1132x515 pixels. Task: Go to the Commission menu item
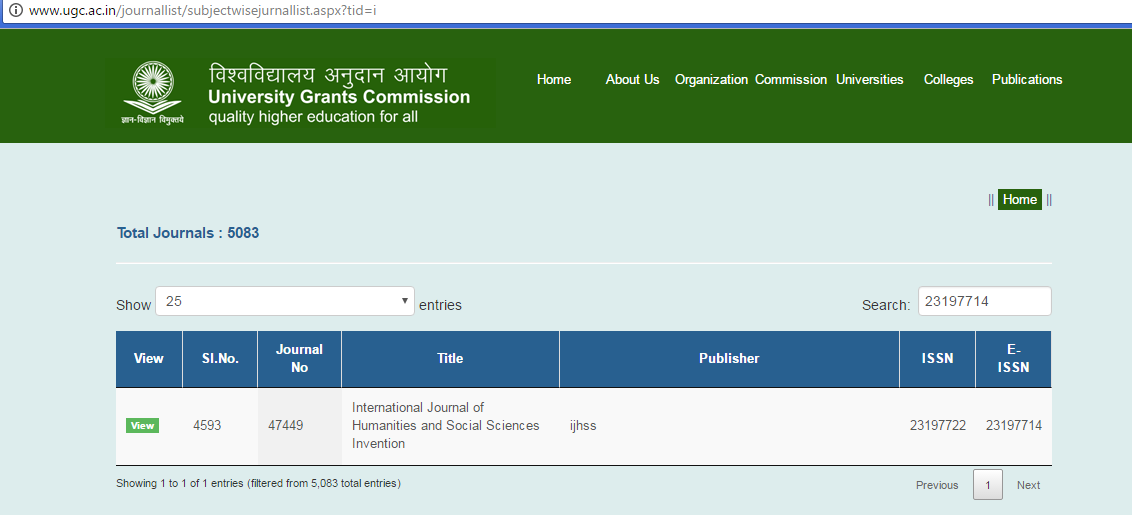(x=790, y=80)
